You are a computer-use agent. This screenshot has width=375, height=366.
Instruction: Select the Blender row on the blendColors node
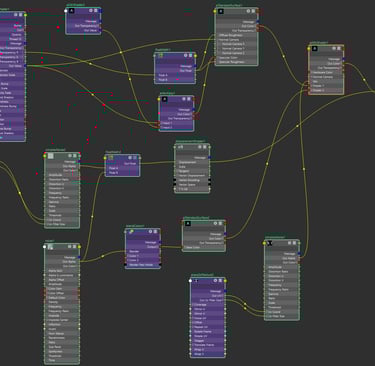(x=143, y=251)
